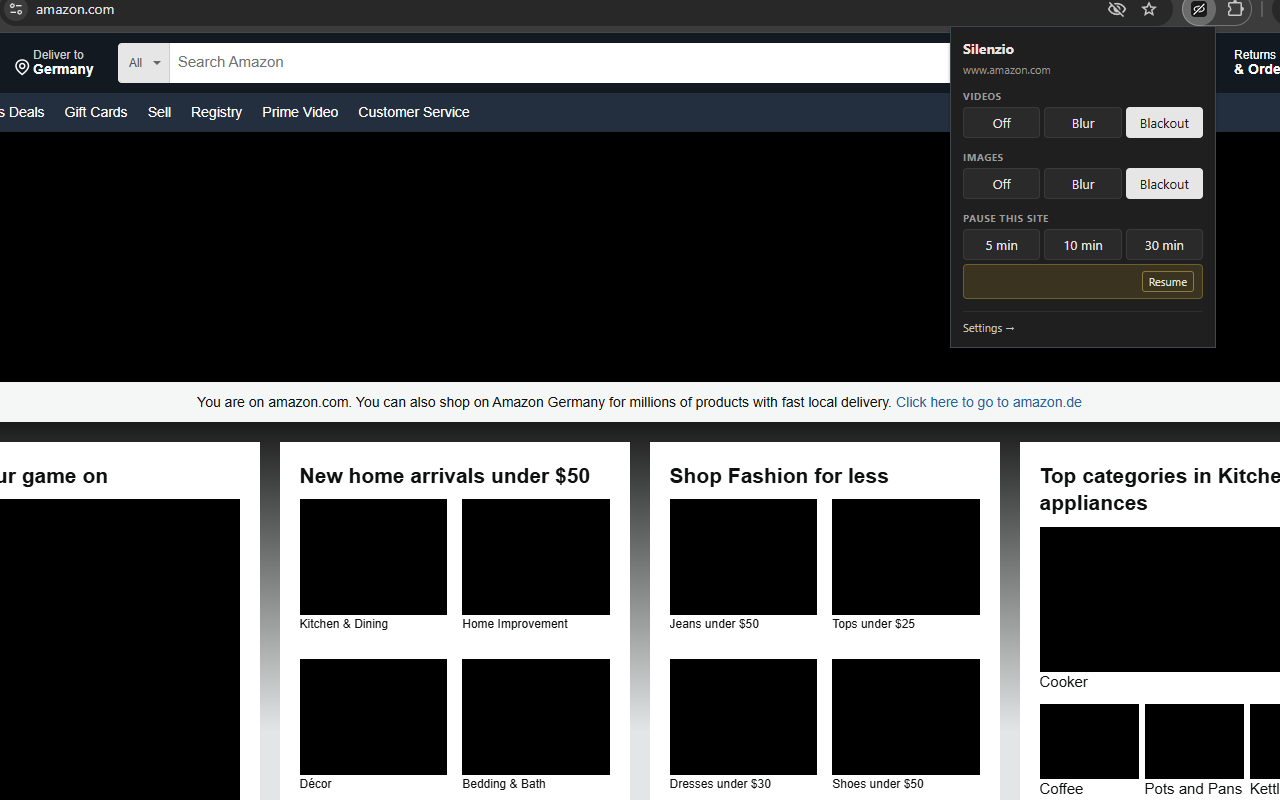The image size is (1280, 800).
Task: Open Returns & Orders
Action: tap(1256, 62)
